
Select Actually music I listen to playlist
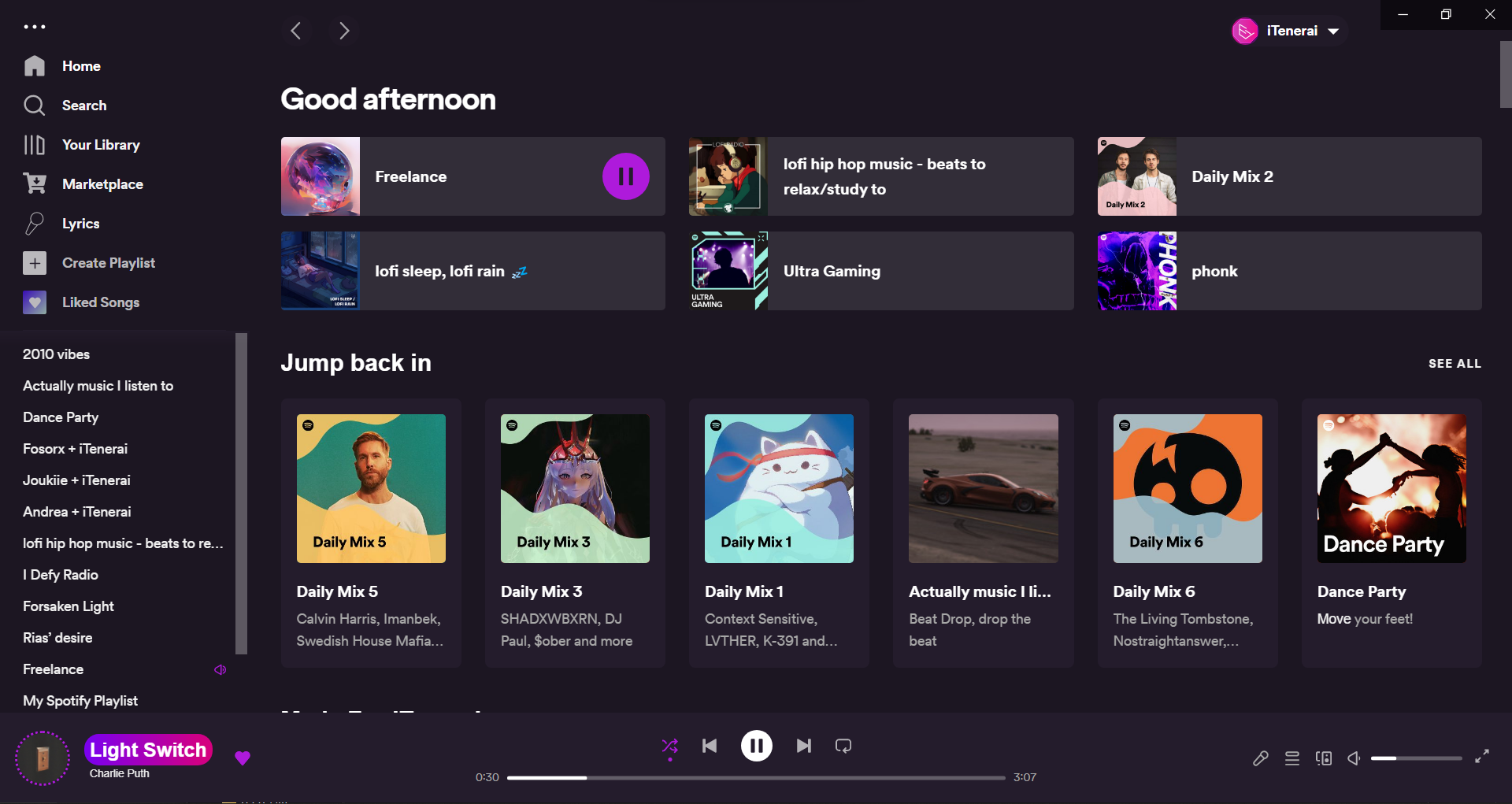point(98,386)
